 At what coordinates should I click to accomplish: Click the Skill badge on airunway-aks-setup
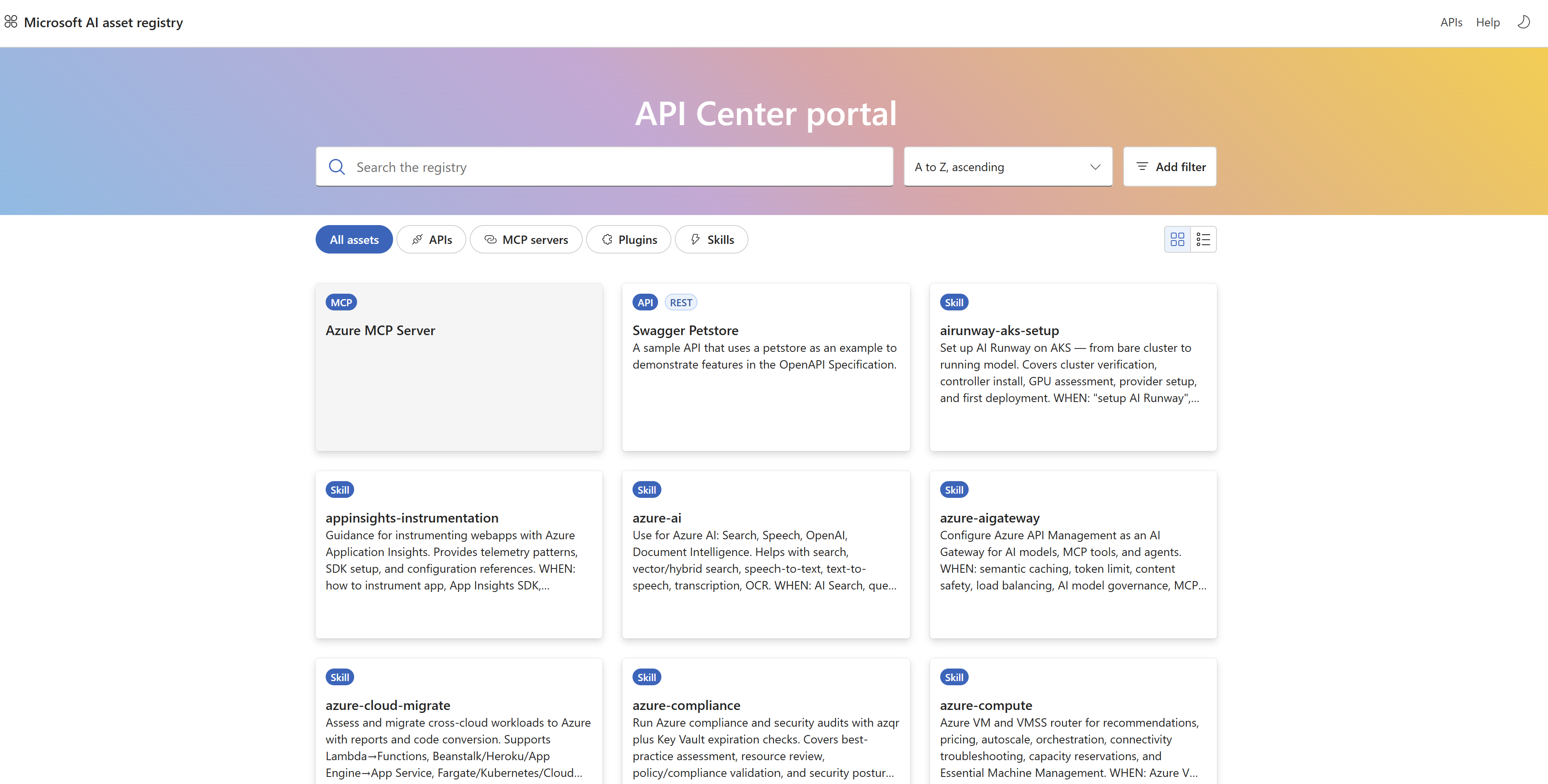(954, 302)
